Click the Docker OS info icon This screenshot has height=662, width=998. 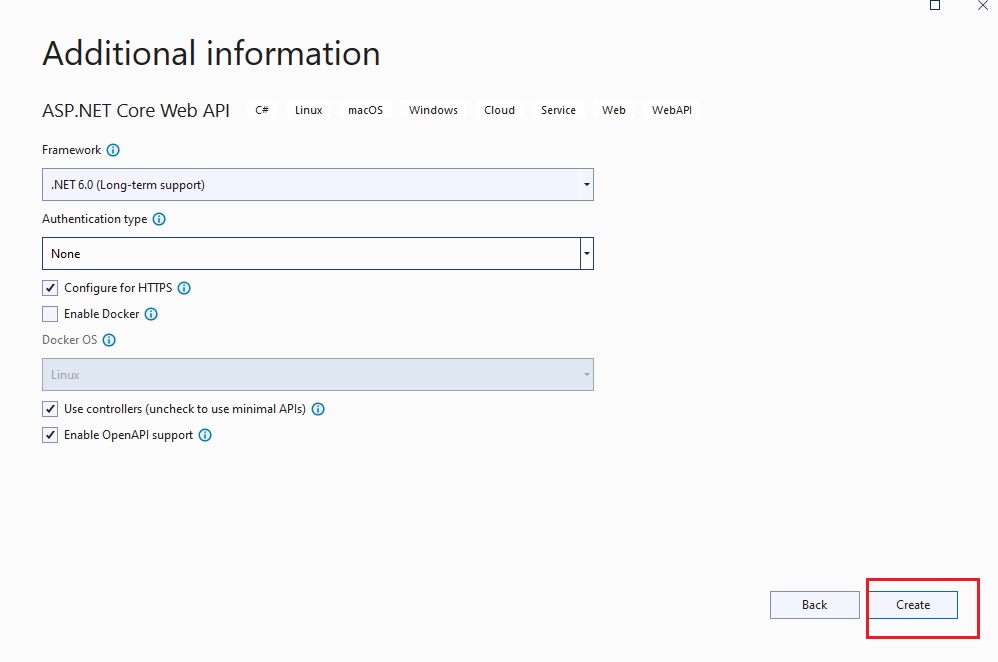(x=109, y=340)
